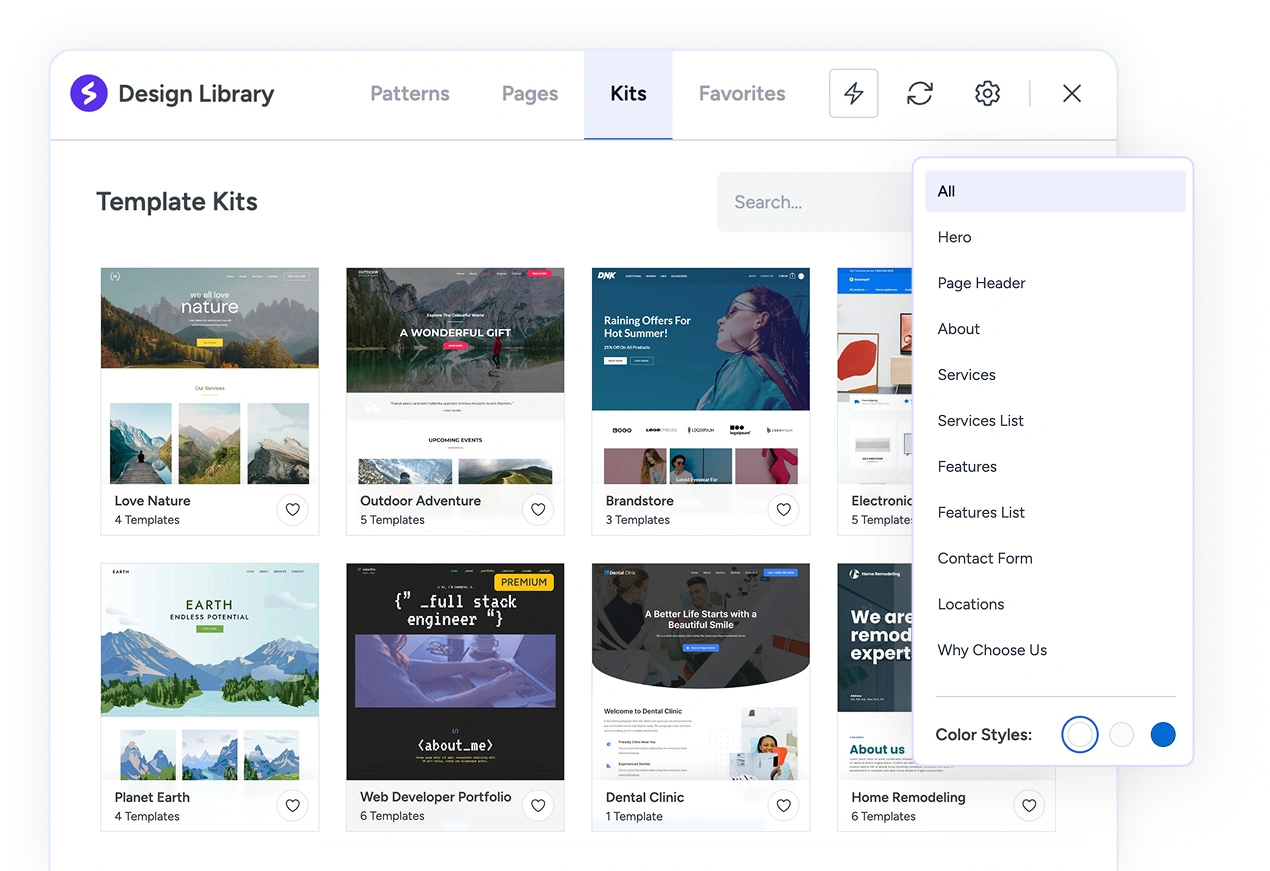Viewport: 1270px width, 871px height.
Task: Select the All option in dropdown
Action: coord(1054,191)
